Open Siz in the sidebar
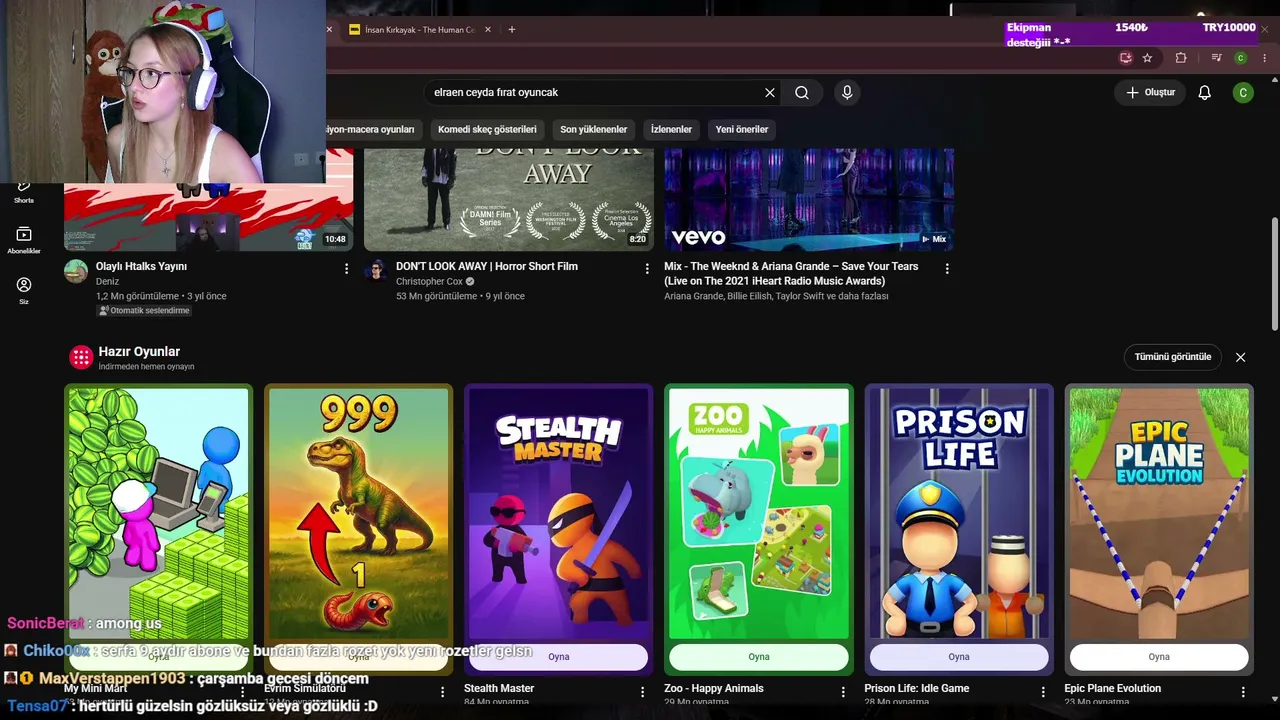 pyautogui.click(x=24, y=290)
